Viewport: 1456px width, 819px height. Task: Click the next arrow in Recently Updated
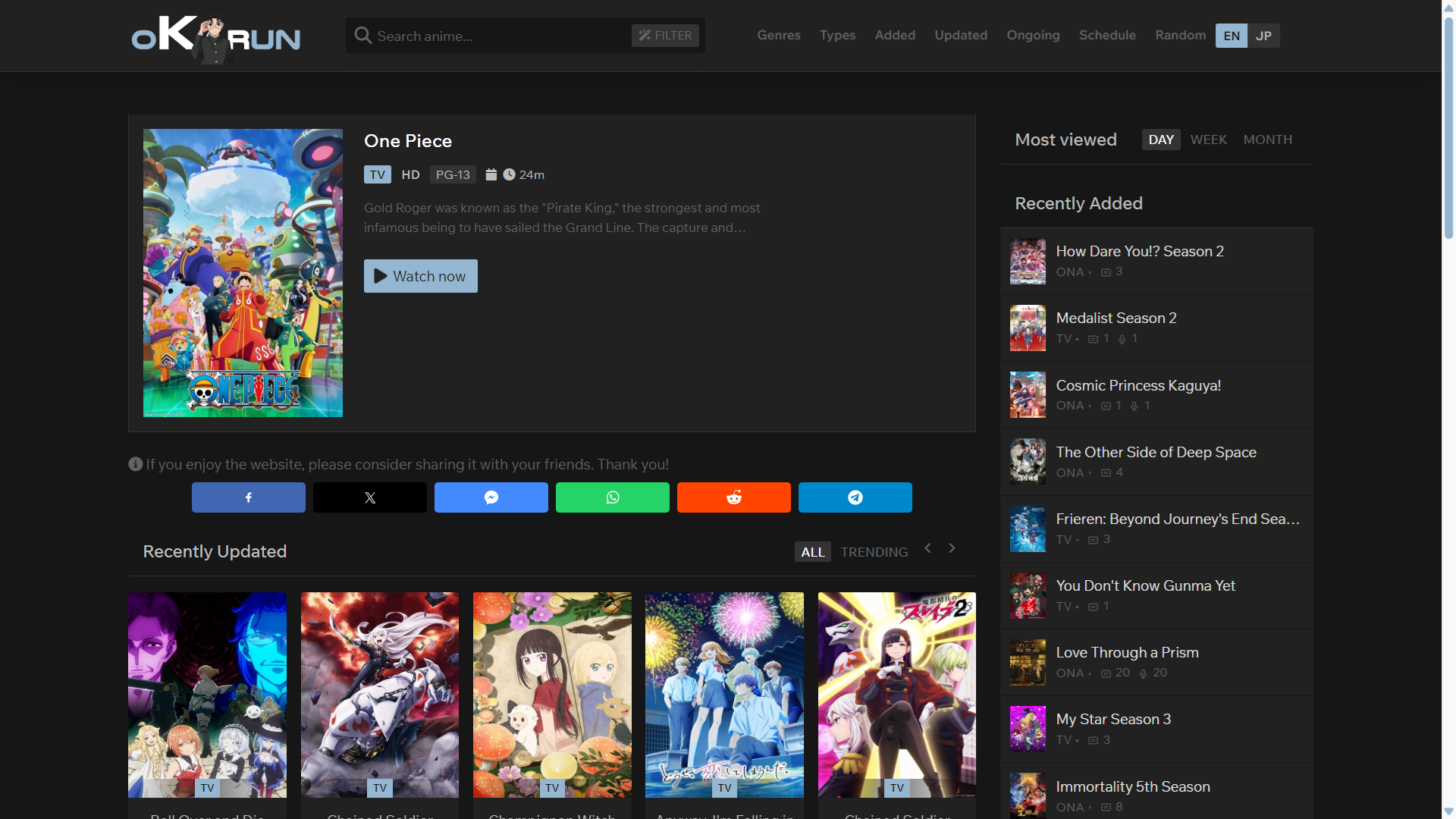(x=952, y=548)
